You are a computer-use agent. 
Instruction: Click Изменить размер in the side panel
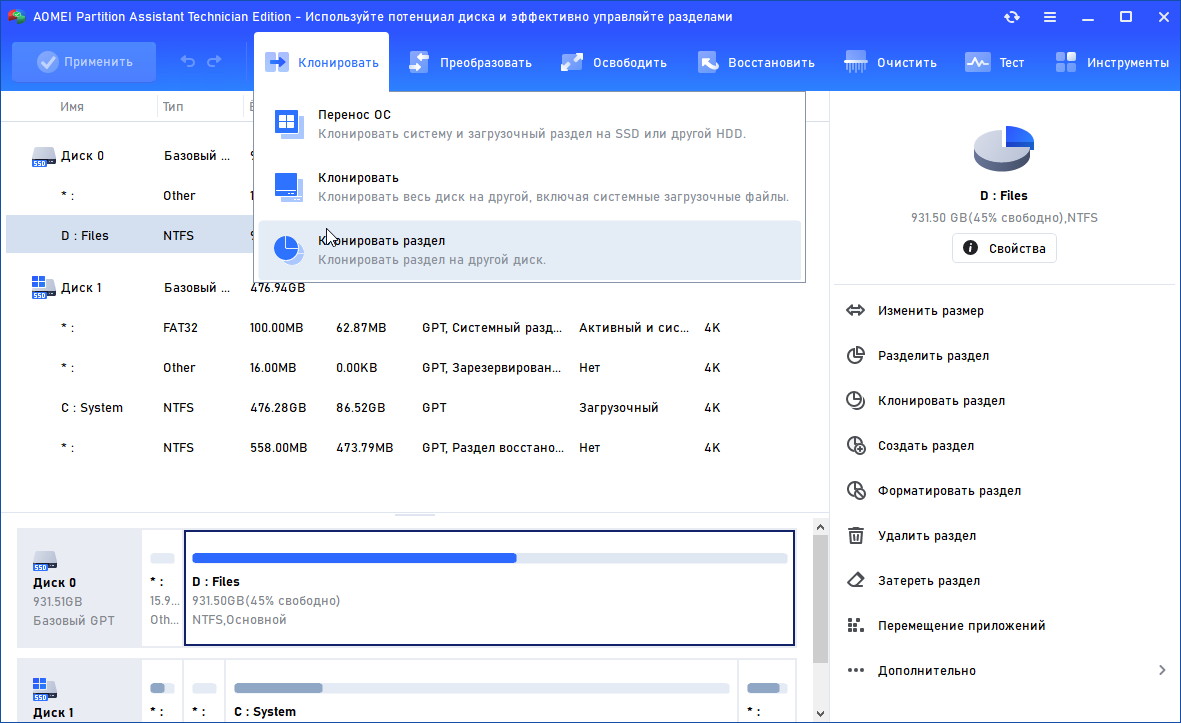(x=931, y=310)
